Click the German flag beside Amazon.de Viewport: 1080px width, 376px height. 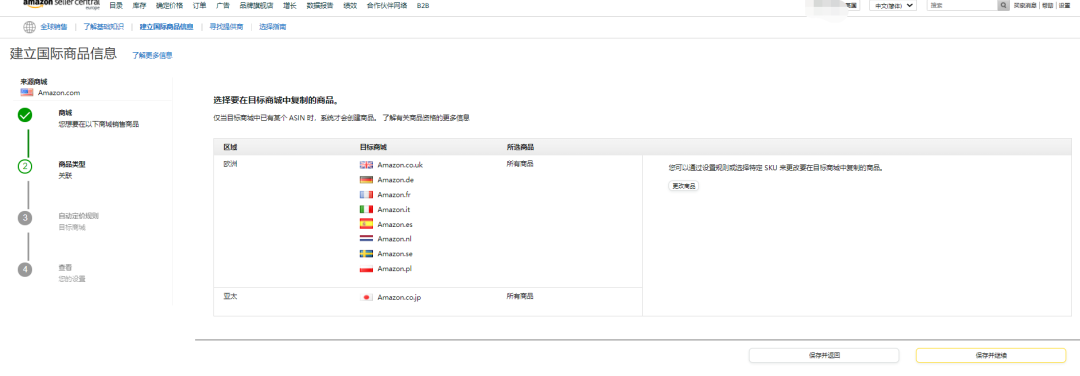[x=366, y=180]
